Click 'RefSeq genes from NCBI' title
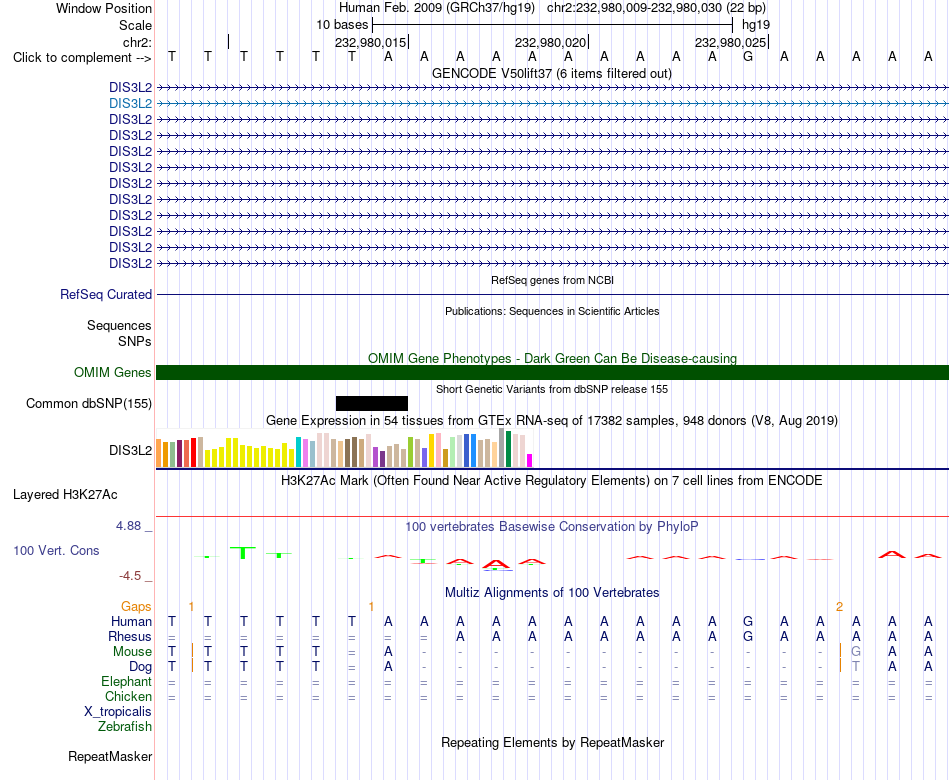Screen dimensions: 950x780 click(x=553, y=280)
